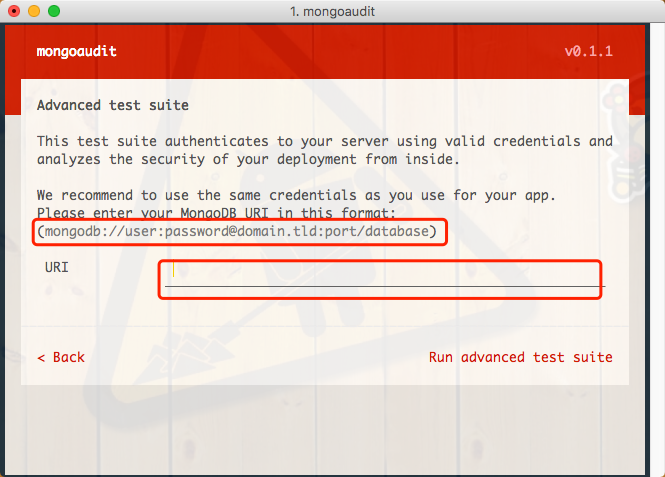665x477 pixels.
Task: Maximize the window with the green button
Action: 54,11
